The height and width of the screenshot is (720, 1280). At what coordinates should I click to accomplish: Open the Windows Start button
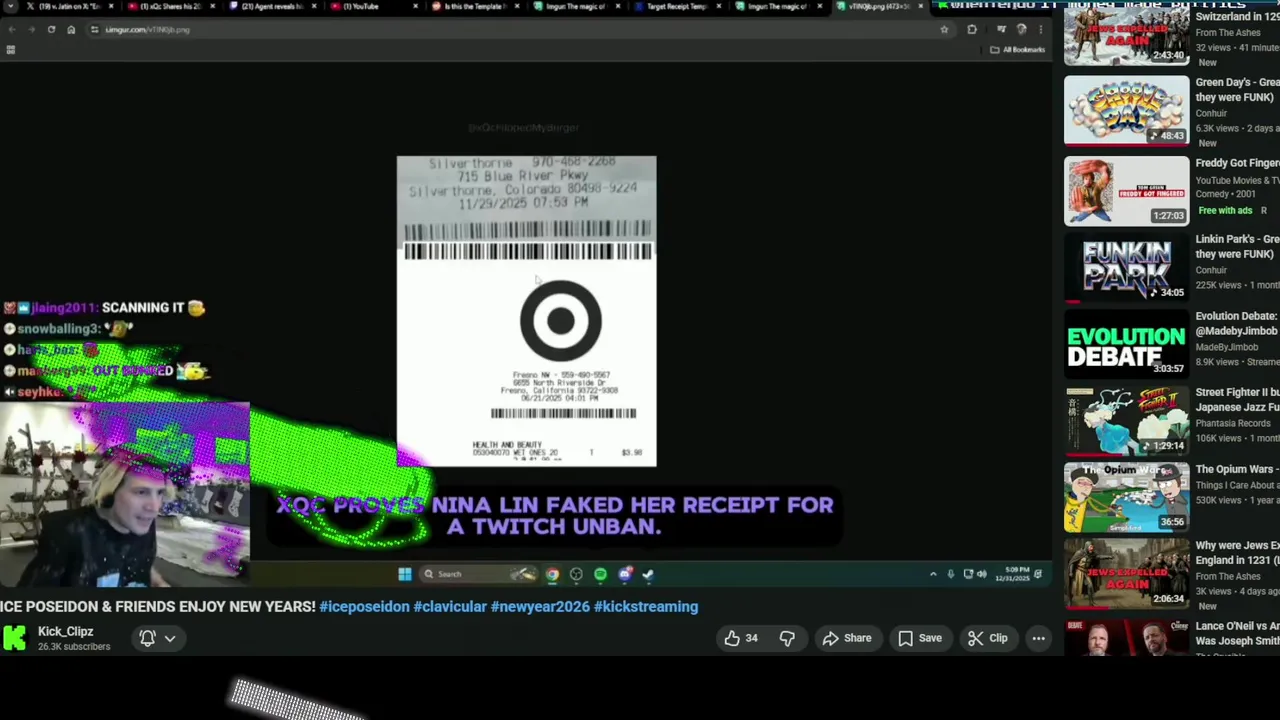tap(404, 574)
